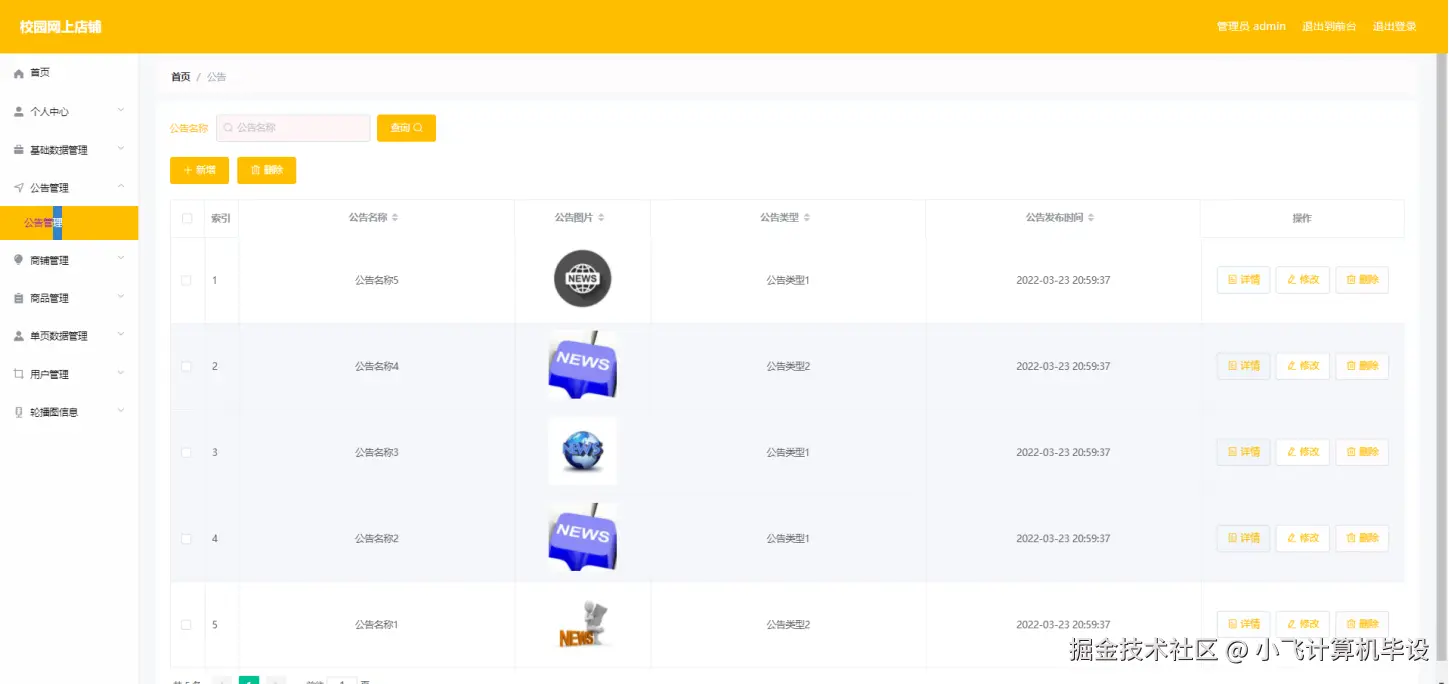Open 详情 for 公告名称4
This screenshot has height=684, width=1450.
coord(1243,366)
